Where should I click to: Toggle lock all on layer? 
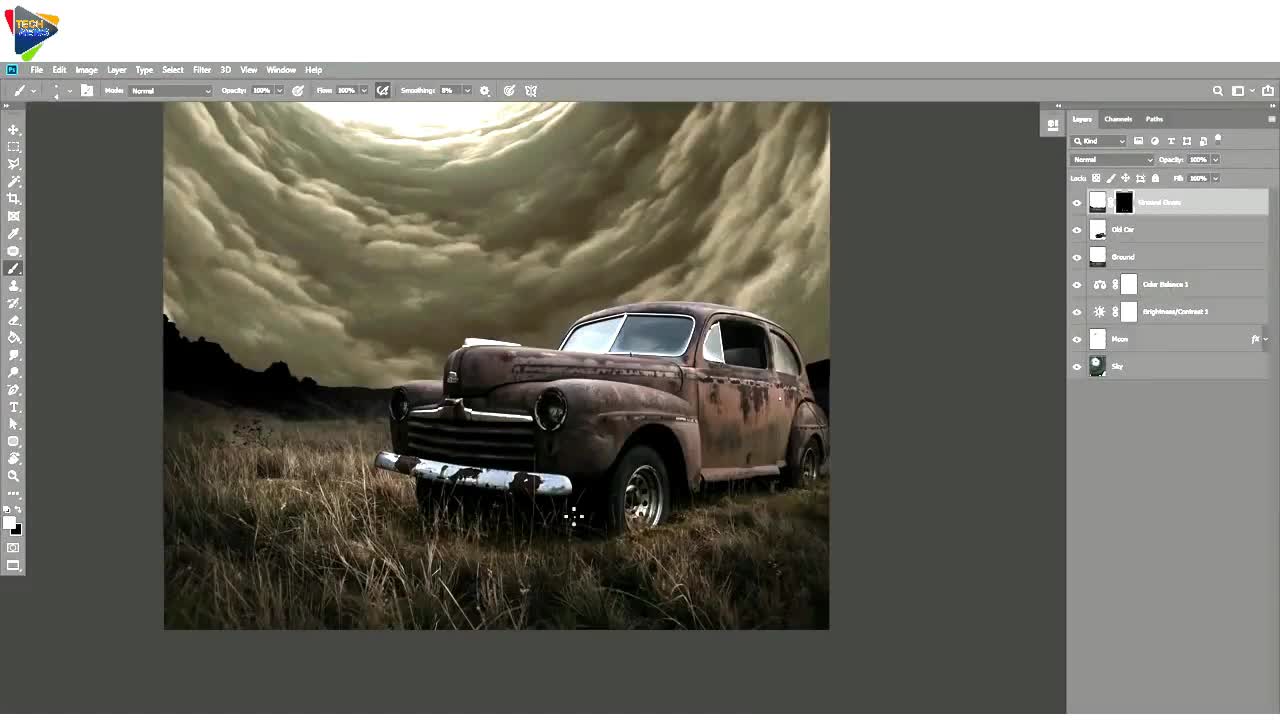tap(1156, 178)
